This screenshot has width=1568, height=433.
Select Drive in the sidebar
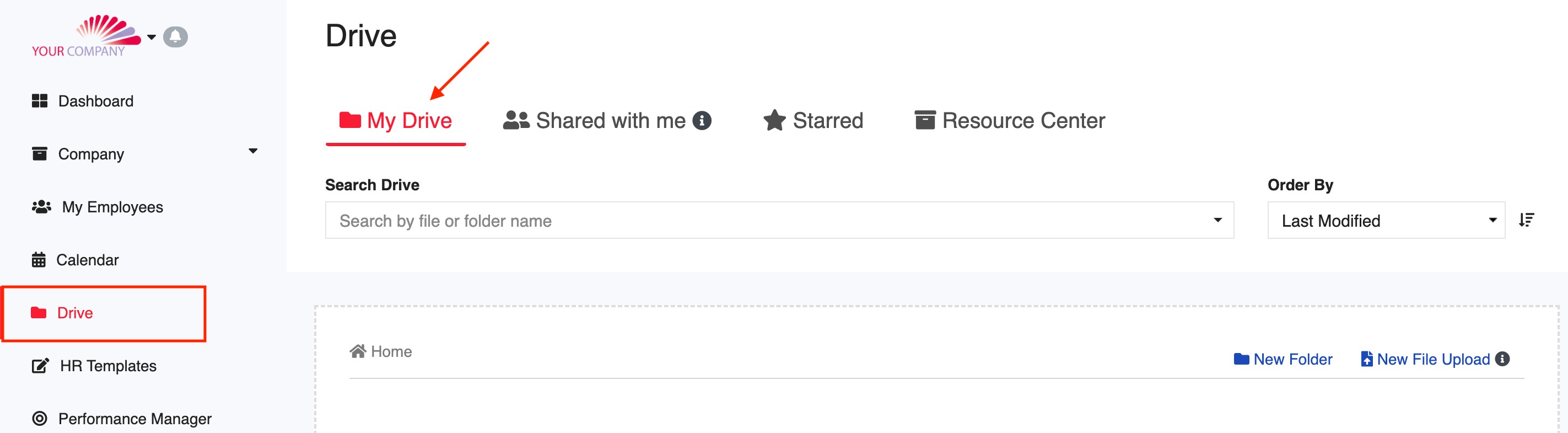click(x=75, y=313)
